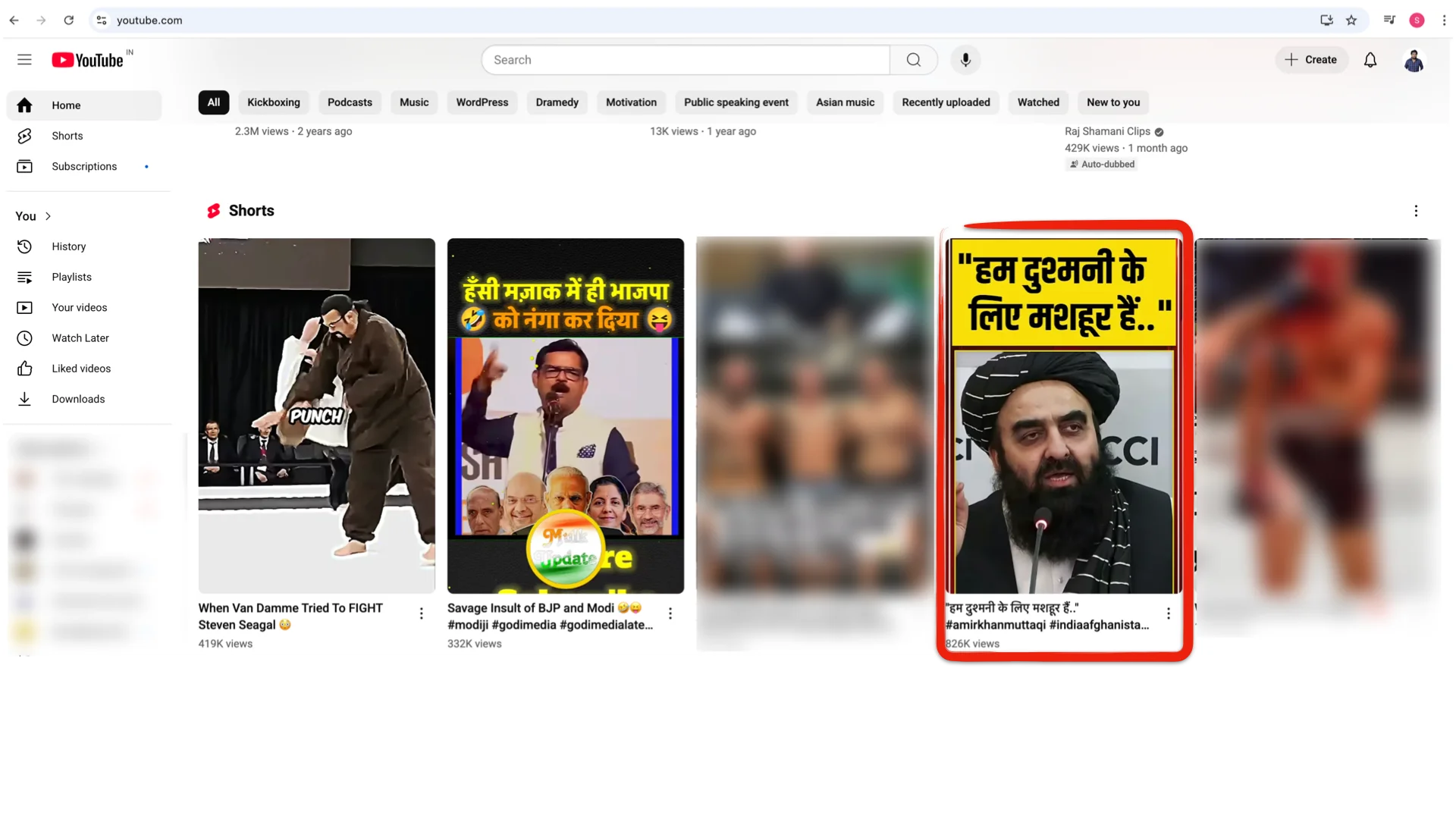Open the notifications bell
Viewport: 1456px width, 819px height.
(1370, 60)
